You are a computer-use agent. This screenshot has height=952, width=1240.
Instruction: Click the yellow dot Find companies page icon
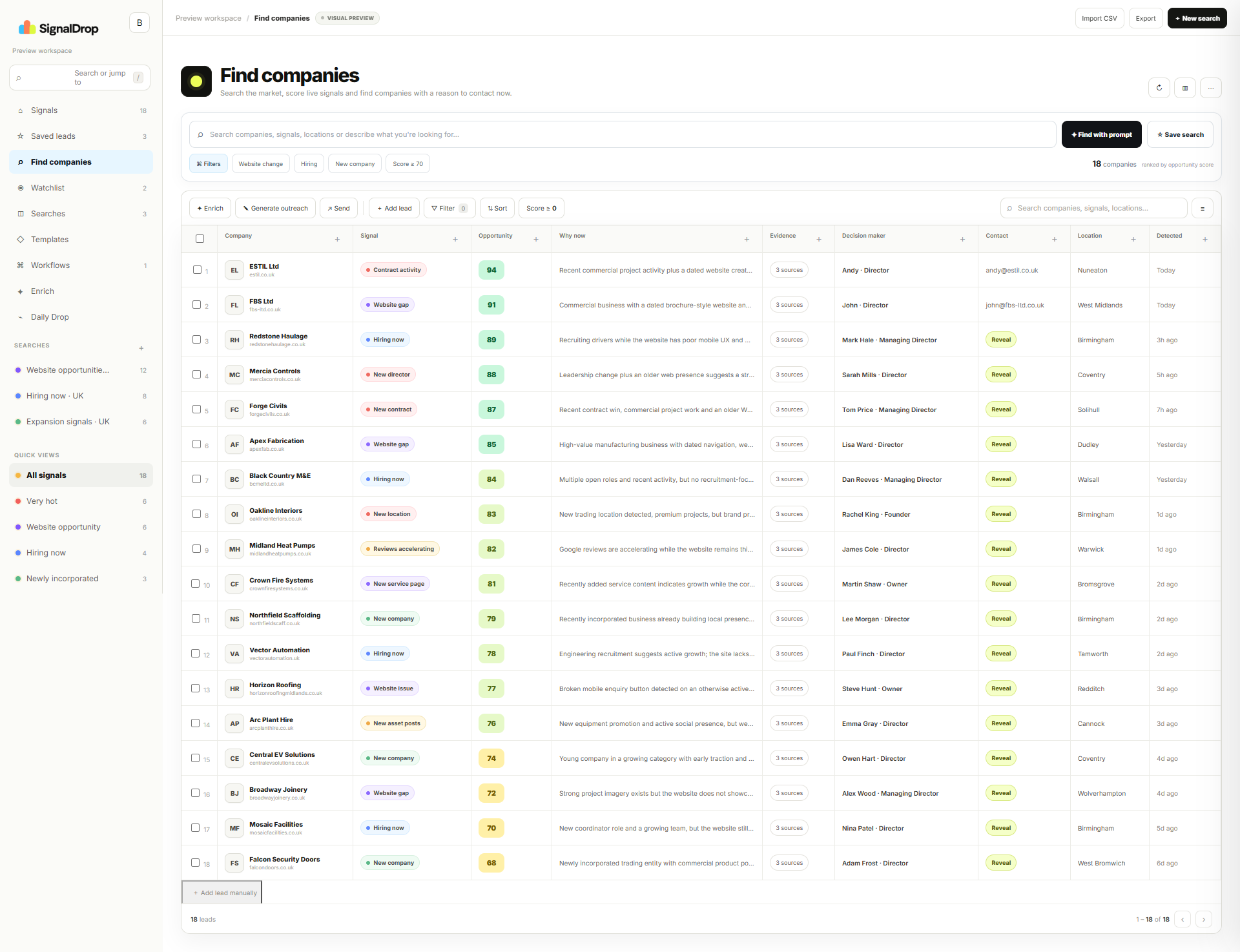click(x=196, y=81)
